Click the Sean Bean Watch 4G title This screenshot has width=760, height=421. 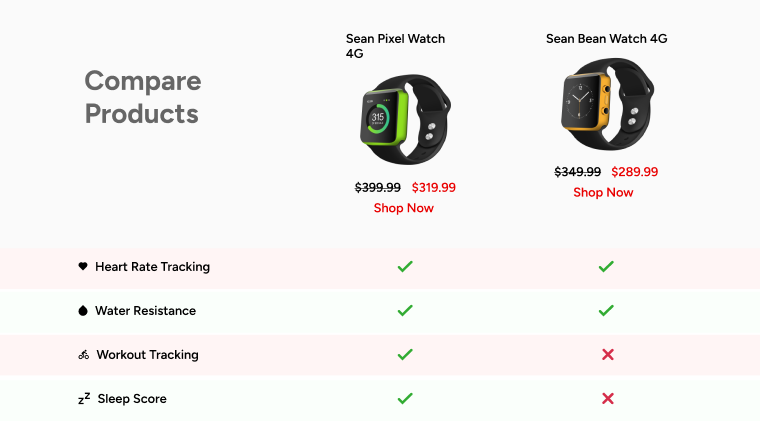tap(606, 39)
